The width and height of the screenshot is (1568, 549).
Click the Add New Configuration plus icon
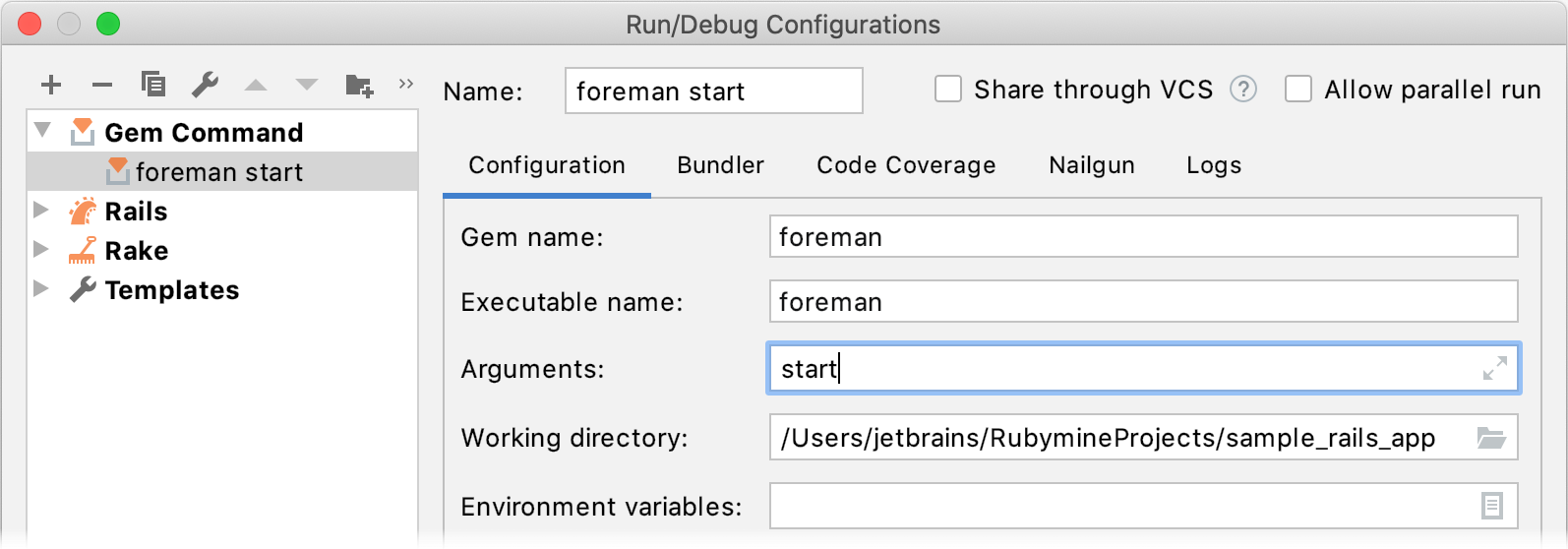point(51,86)
